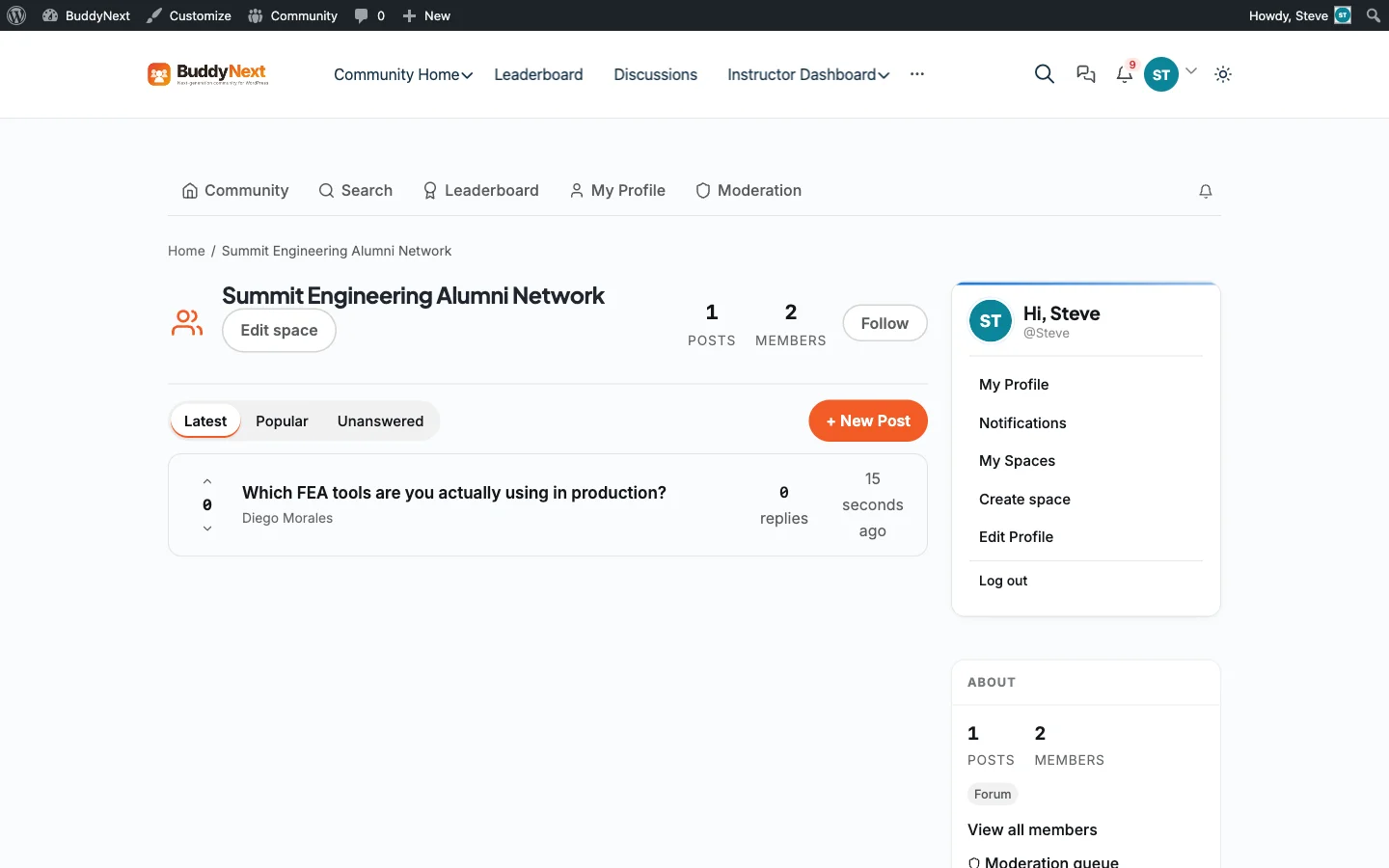Click the ST avatar in sidebar card
Image resolution: width=1389 pixels, height=868 pixels.
coord(991,321)
